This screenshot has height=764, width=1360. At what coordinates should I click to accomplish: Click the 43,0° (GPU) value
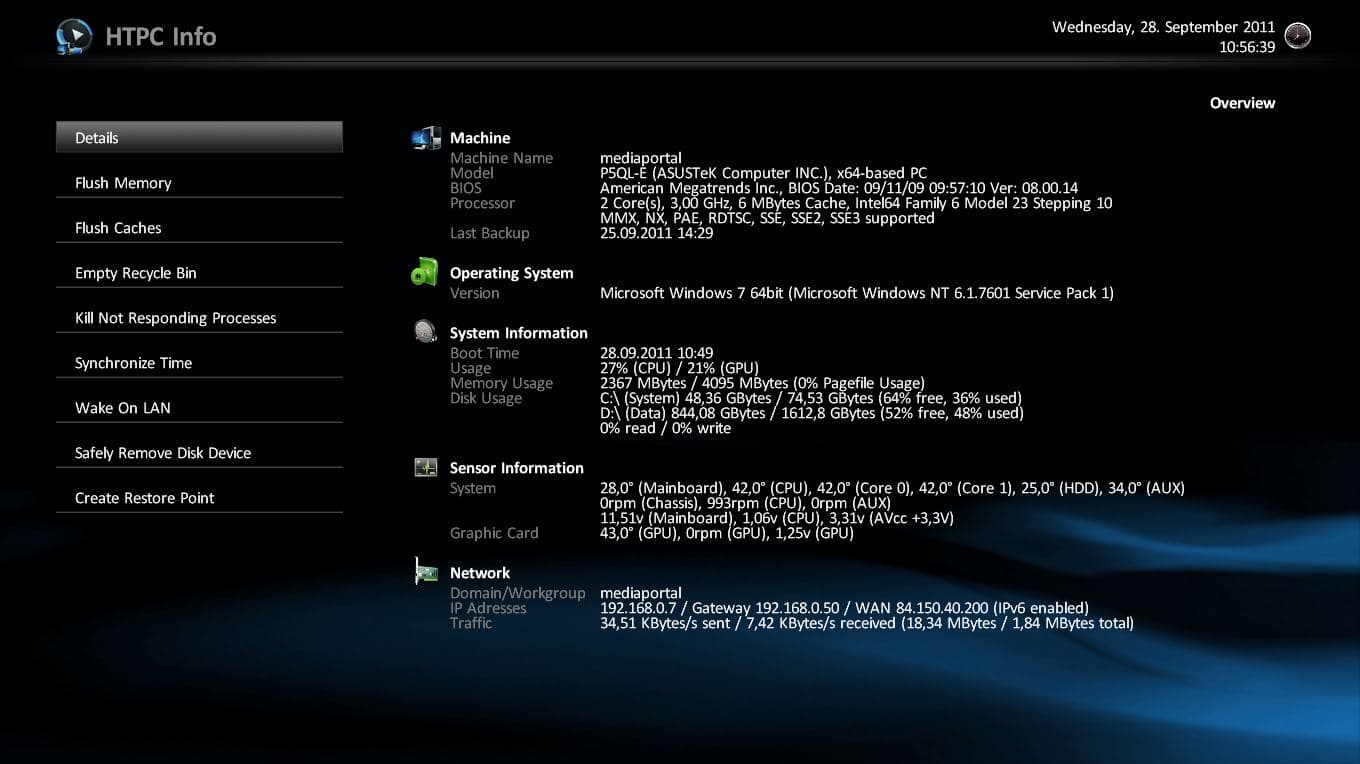[x=727, y=533]
